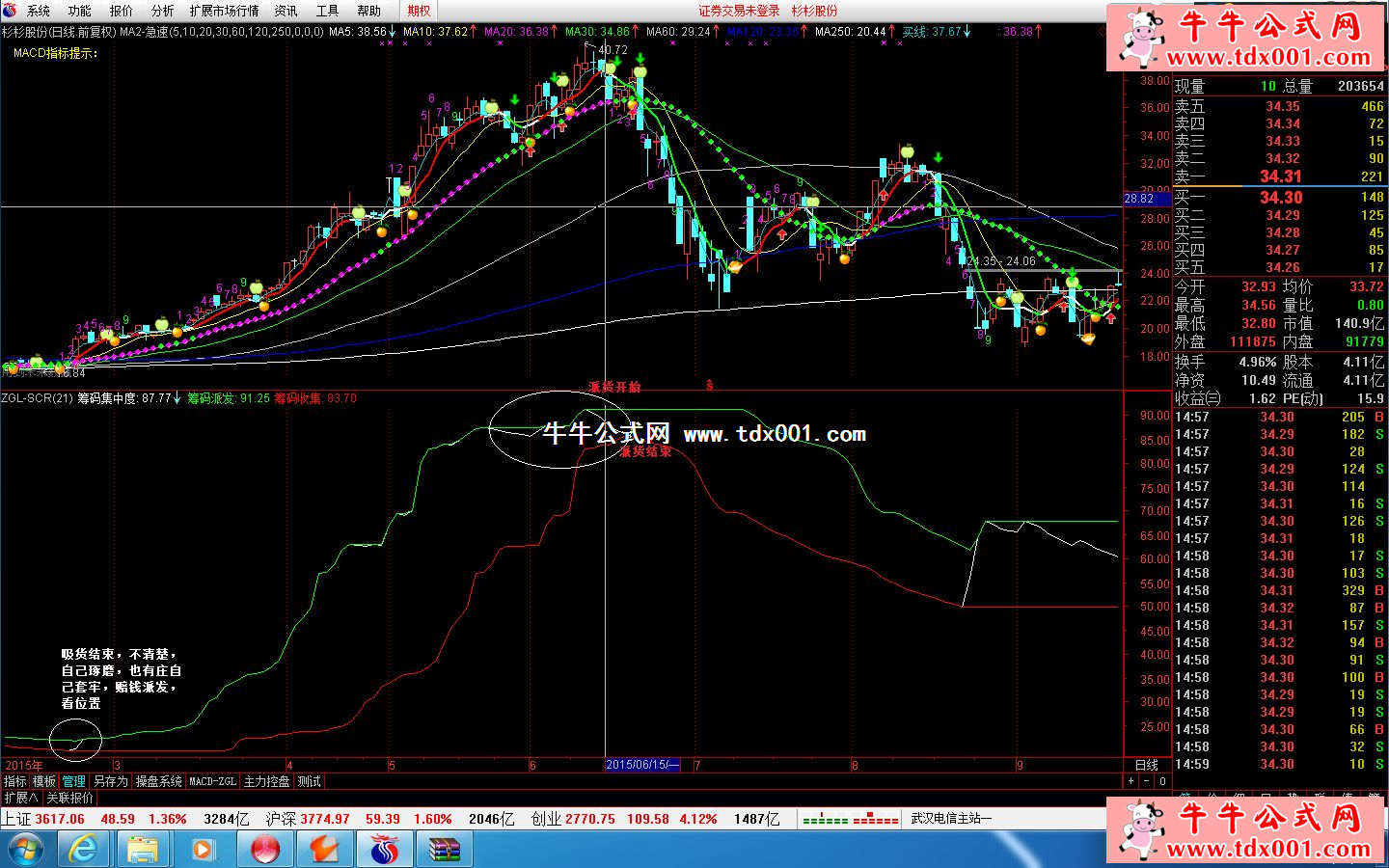Click the plus zoom button under 日线
This screenshot has height=868, width=1389.
[x=1131, y=781]
